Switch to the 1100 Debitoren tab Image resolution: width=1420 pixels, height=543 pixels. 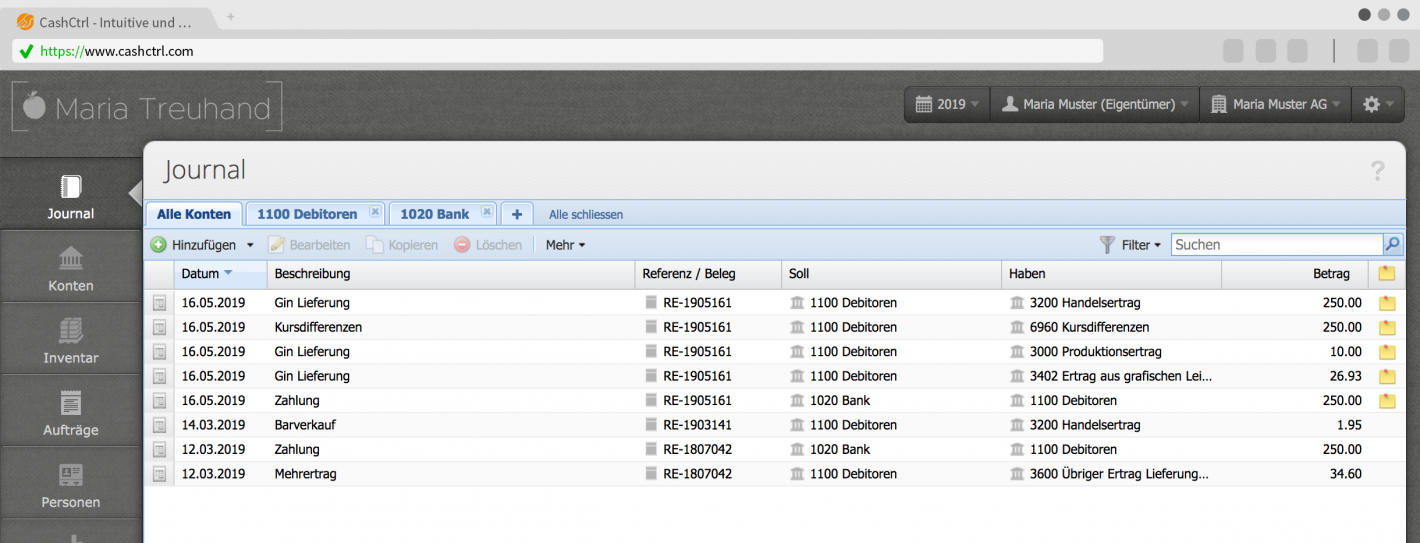tap(307, 214)
